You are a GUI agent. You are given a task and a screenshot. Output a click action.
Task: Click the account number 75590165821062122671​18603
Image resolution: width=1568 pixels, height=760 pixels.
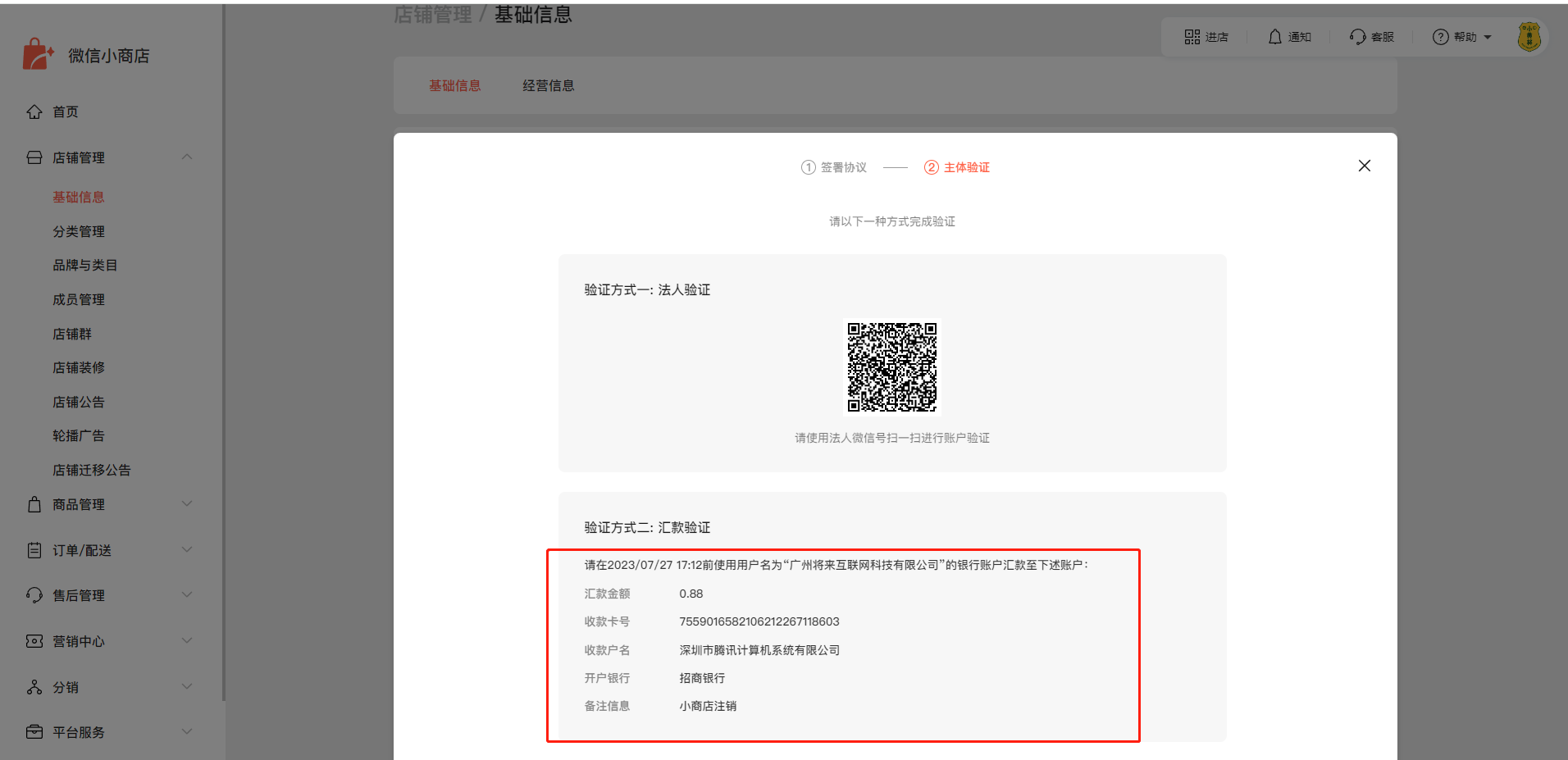759,621
